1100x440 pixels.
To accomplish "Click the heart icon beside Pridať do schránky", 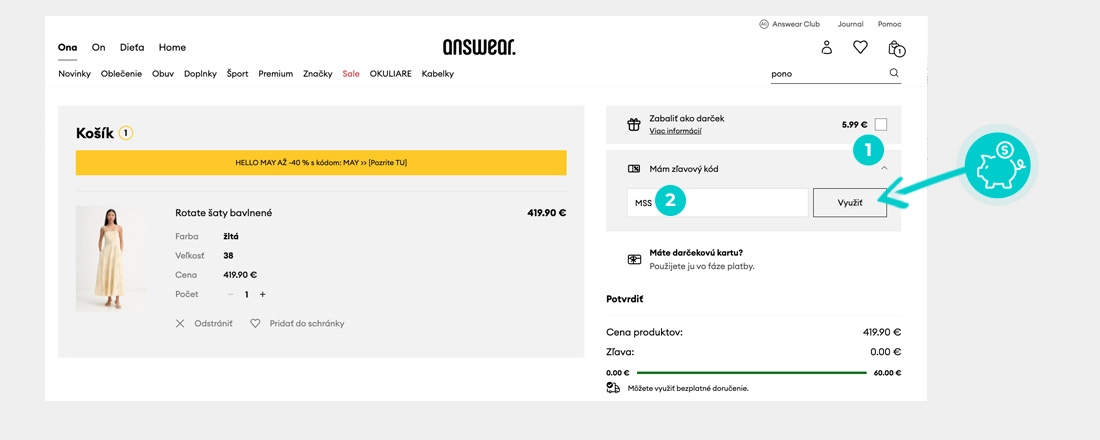I will tap(255, 324).
